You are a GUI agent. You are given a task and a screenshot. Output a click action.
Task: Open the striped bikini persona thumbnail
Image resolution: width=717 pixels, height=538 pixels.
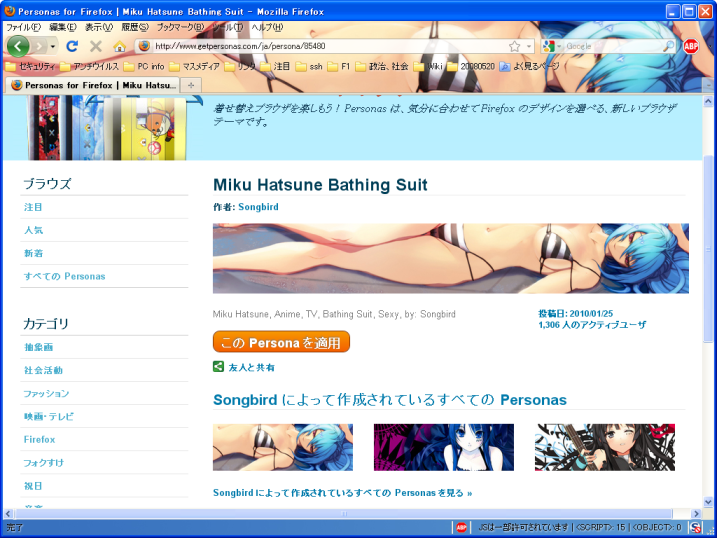coord(283,447)
